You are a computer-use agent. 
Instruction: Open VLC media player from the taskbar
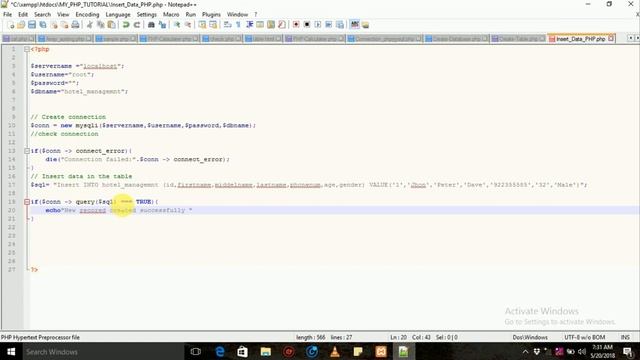click(335, 351)
